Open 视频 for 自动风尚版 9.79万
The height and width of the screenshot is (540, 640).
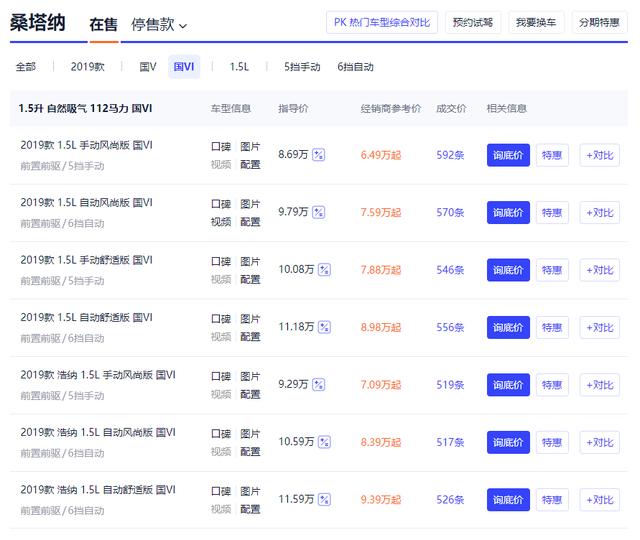pyautogui.click(x=221, y=222)
